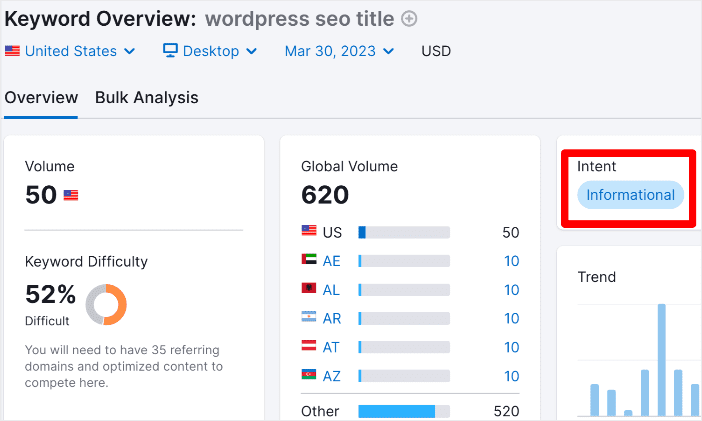Viewport: 702px width, 421px height.
Task: Open the Desktop device dropdown
Action: tap(210, 51)
